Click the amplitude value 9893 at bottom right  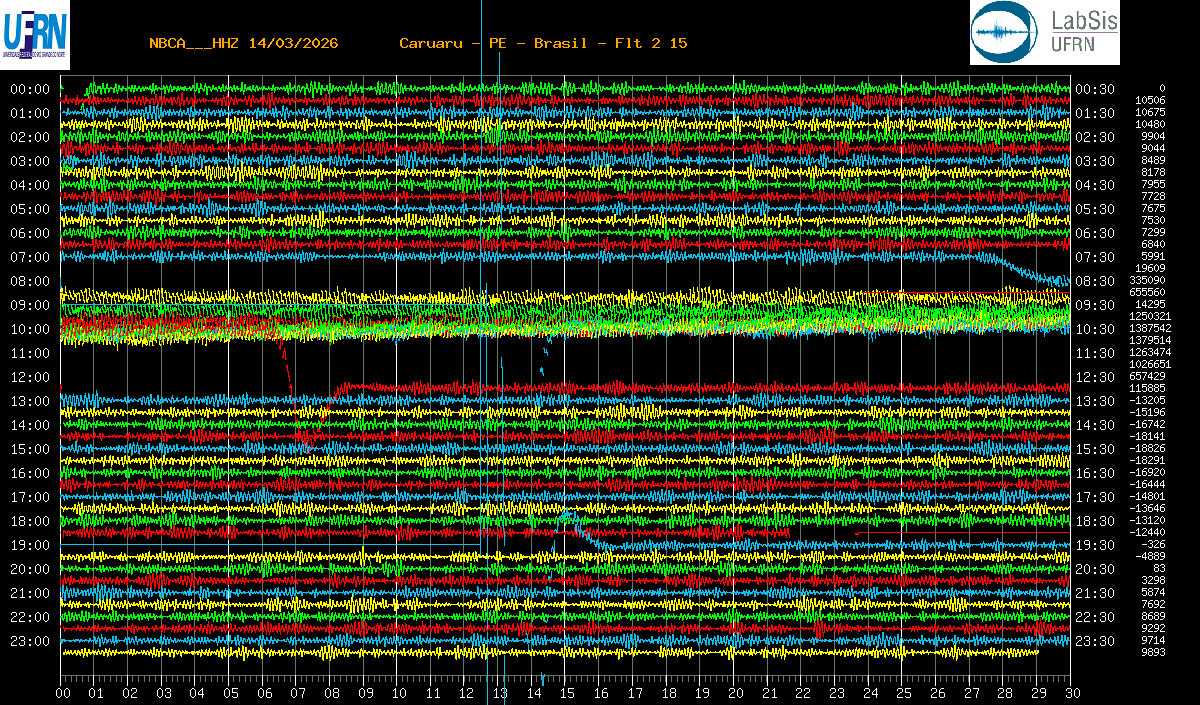[x=1153, y=652]
